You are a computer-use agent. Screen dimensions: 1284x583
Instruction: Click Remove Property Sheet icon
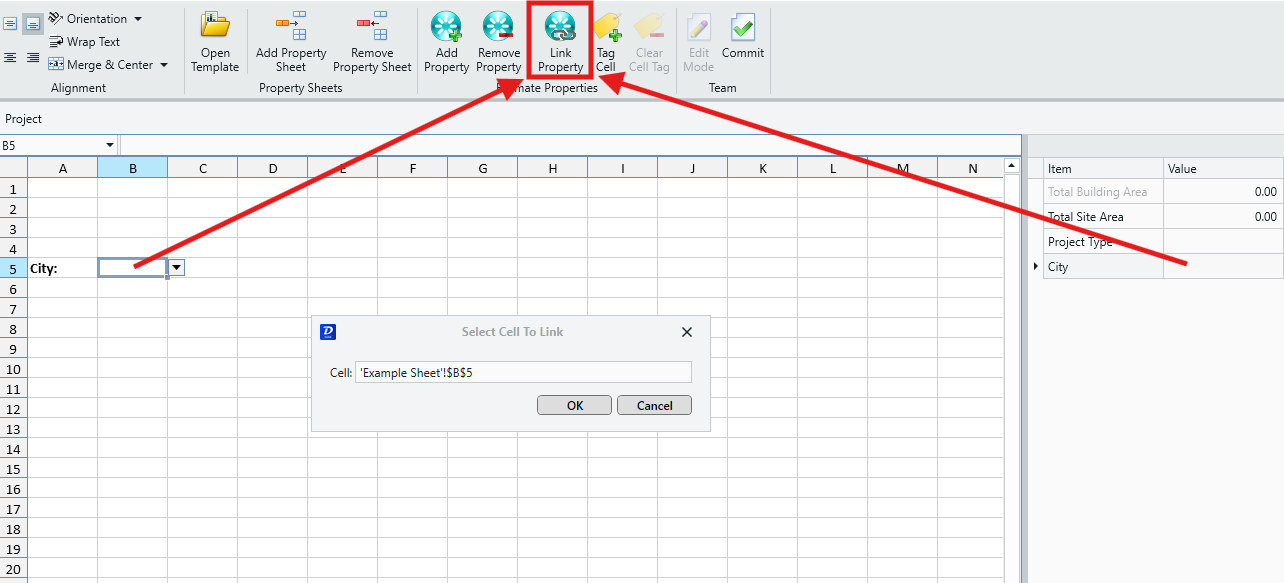click(372, 26)
